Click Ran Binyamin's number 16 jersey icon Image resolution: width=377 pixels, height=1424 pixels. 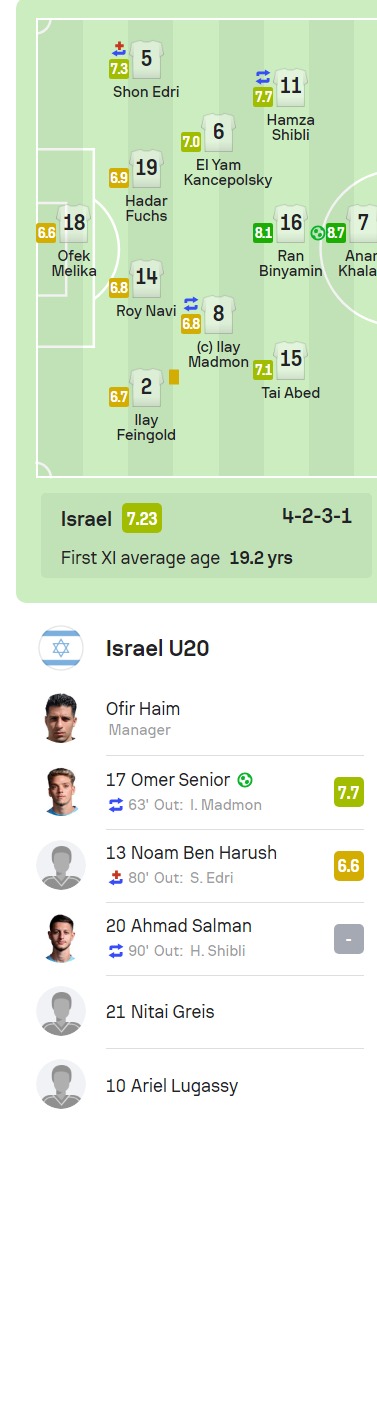pos(291,223)
